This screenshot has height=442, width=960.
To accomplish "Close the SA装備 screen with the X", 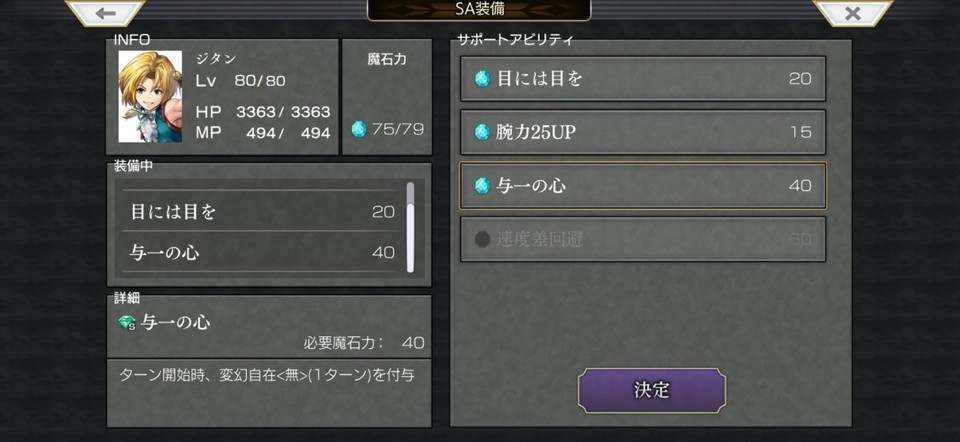I will pyautogui.click(x=852, y=12).
